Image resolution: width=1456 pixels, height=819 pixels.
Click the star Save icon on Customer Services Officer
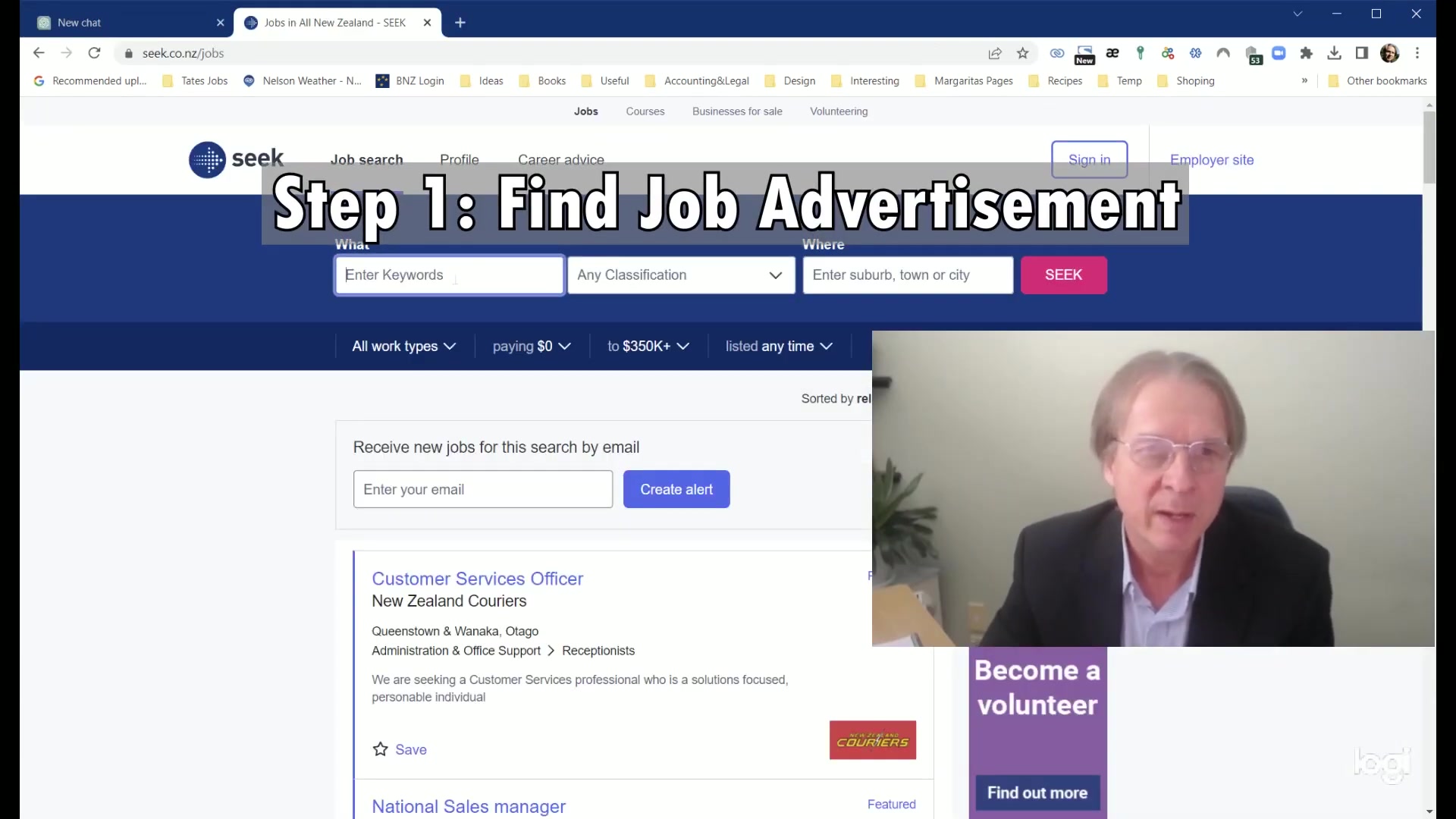[x=381, y=749]
